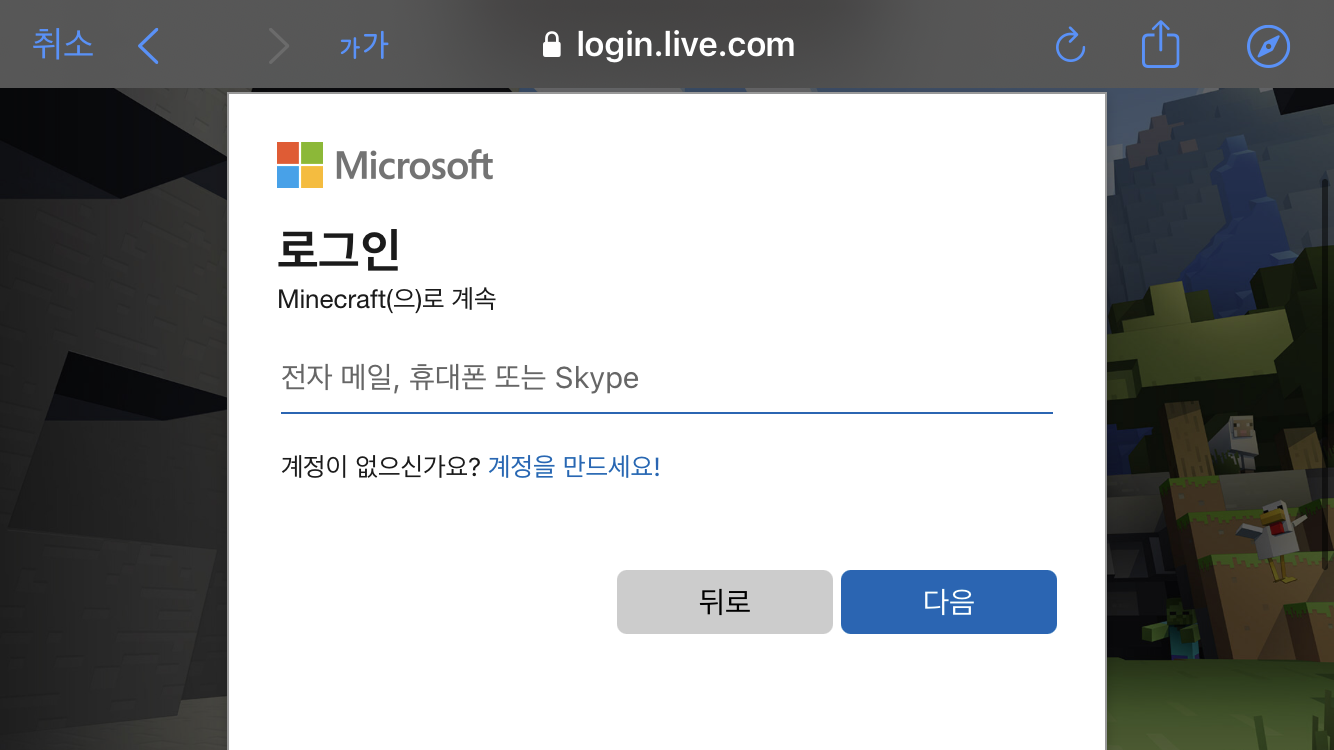Open in Safari with the compass icon
The image size is (1334, 750).
pyautogui.click(x=1268, y=46)
